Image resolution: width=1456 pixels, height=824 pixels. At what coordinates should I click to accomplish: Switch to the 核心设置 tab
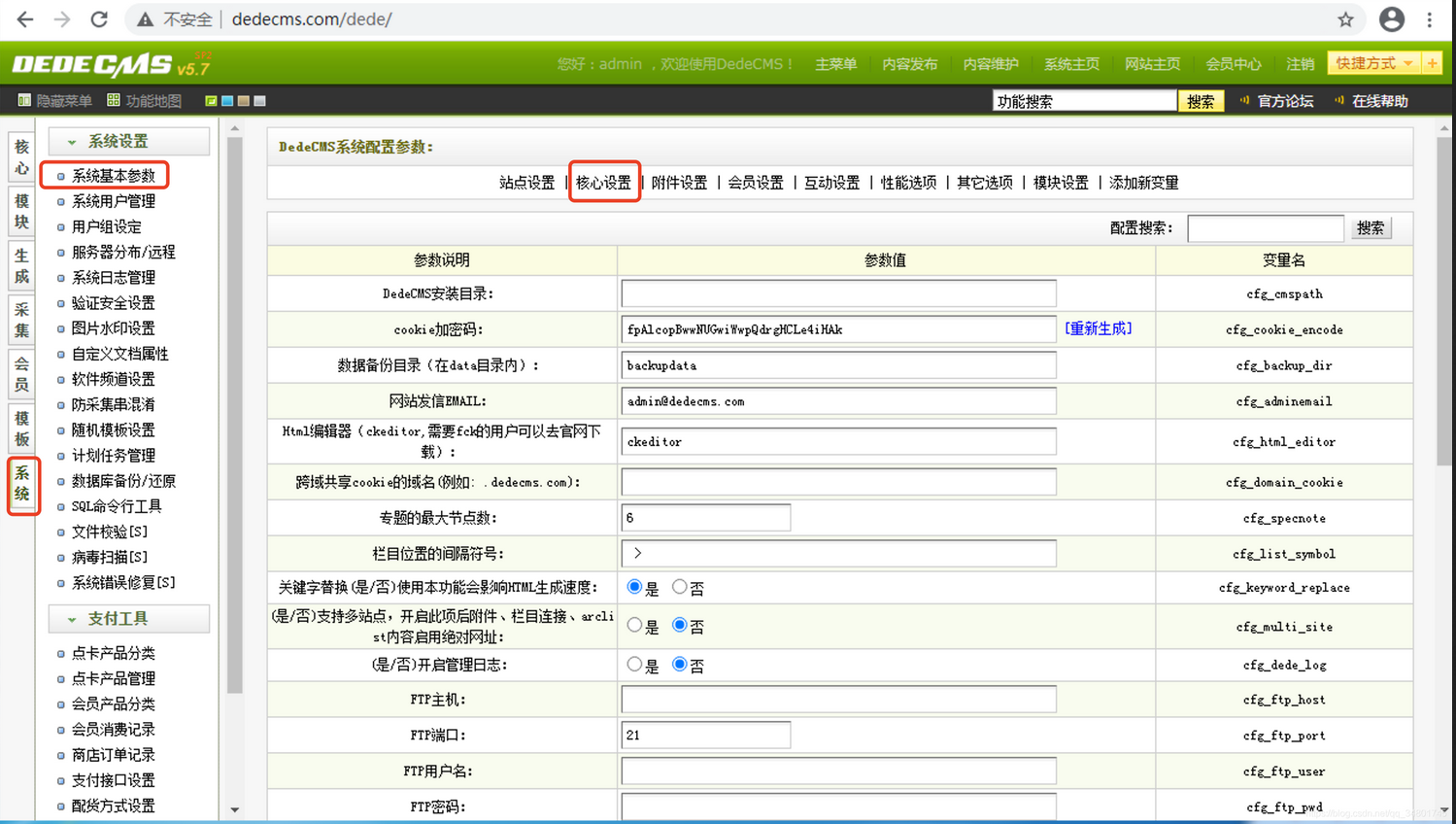[603, 182]
